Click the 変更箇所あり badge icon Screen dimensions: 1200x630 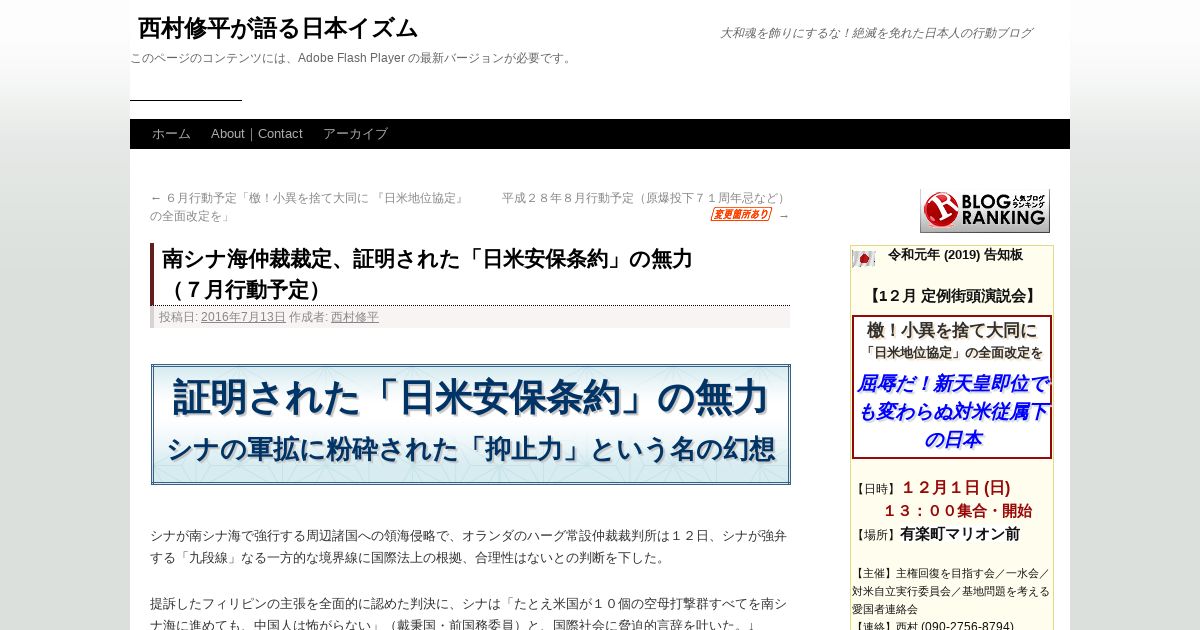pos(741,215)
